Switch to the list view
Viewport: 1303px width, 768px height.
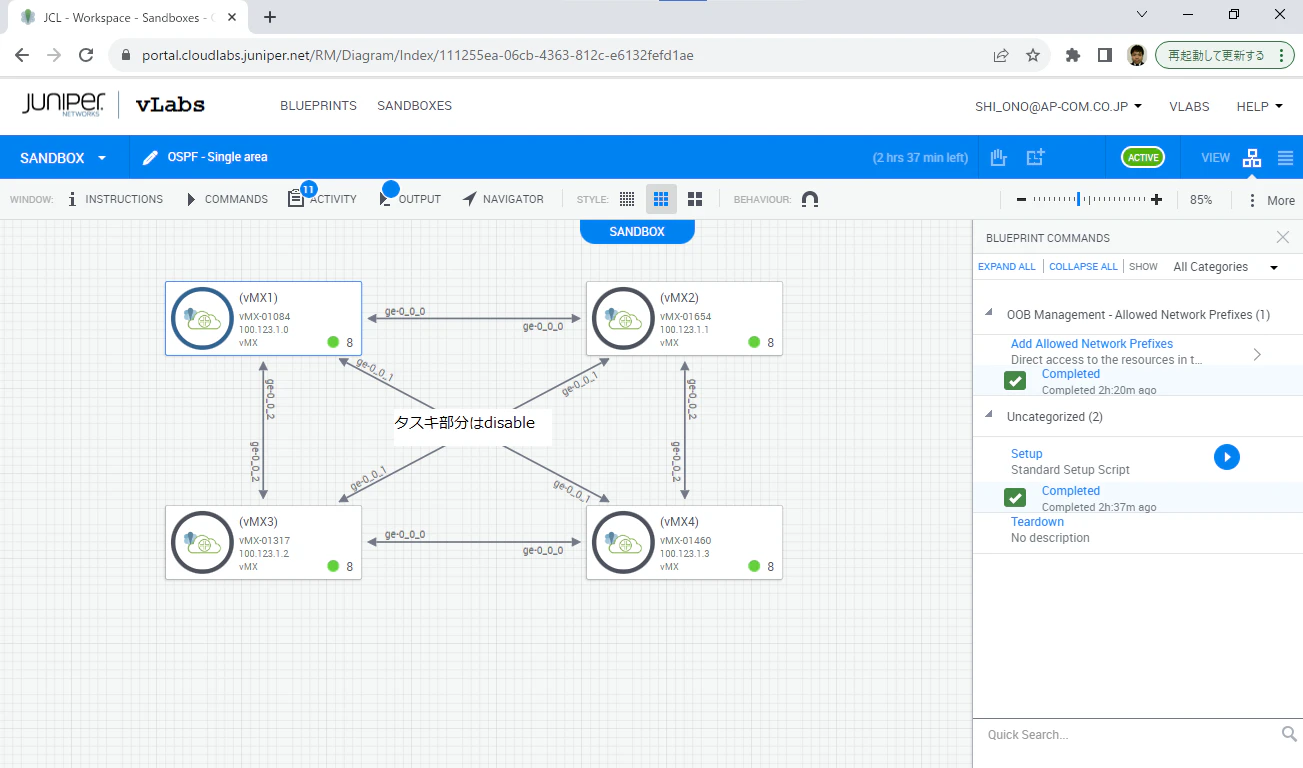click(1285, 158)
